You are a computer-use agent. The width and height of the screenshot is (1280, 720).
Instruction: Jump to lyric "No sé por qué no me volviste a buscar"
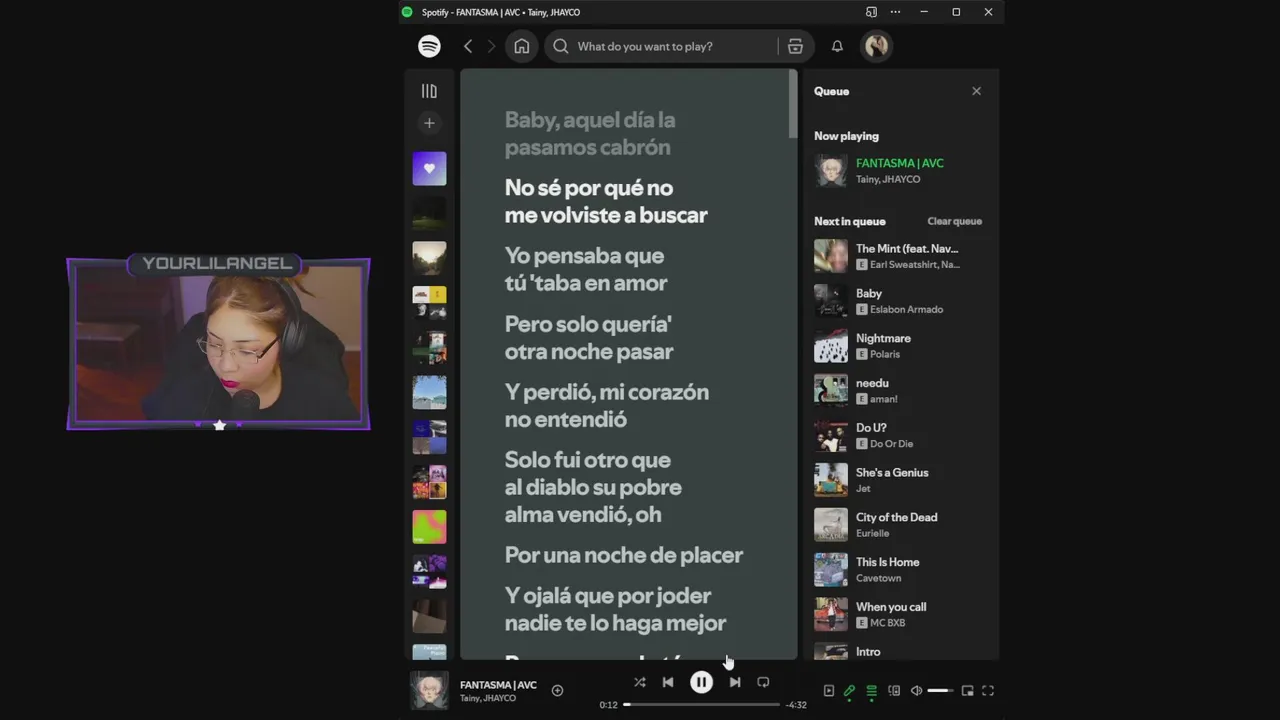coord(606,201)
